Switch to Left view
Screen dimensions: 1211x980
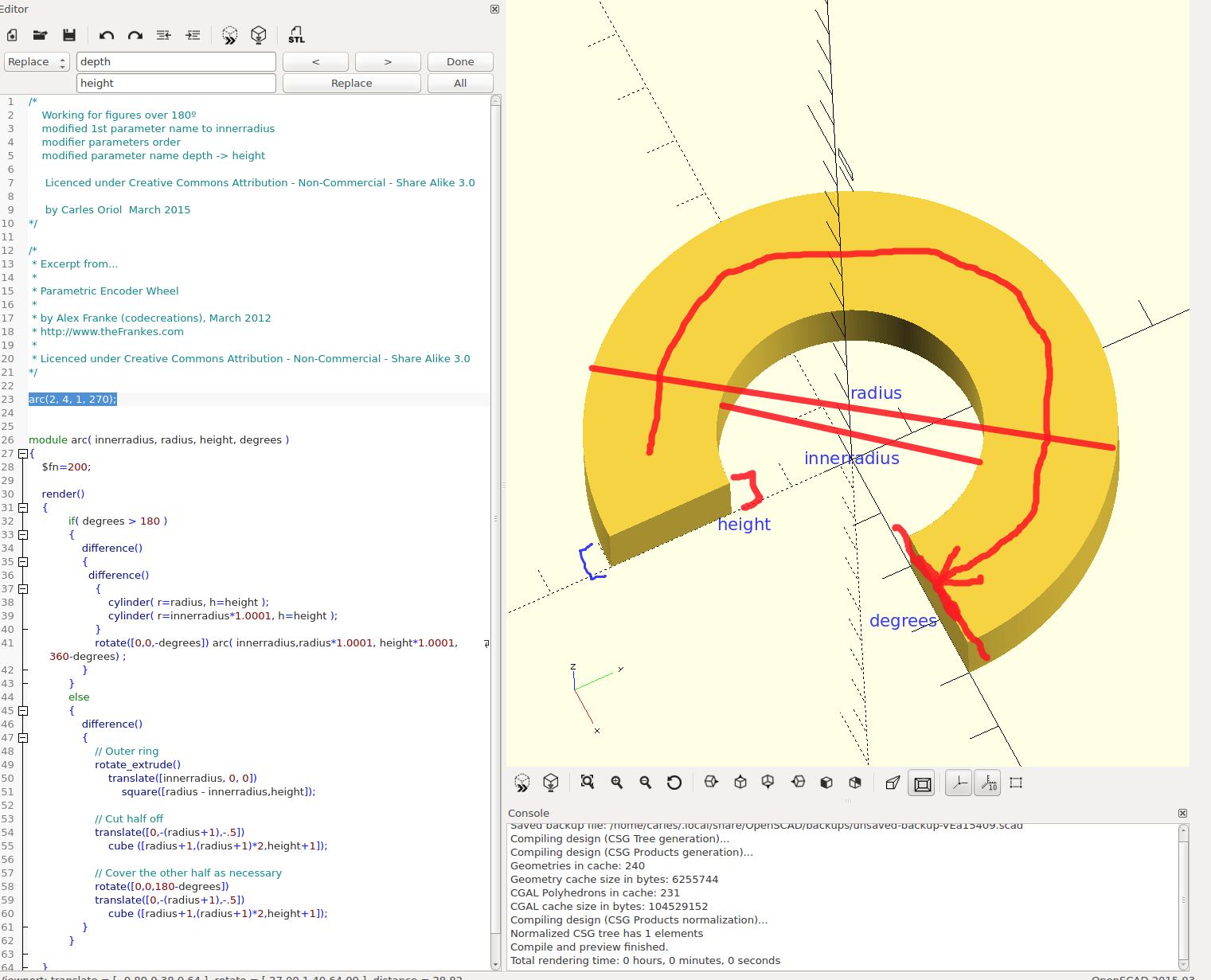(798, 783)
